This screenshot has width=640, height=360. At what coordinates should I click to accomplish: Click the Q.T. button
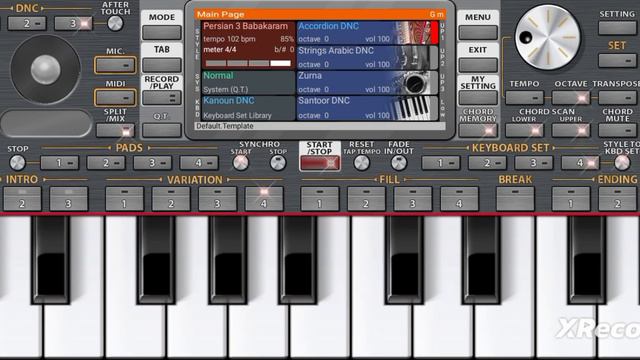point(162,130)
